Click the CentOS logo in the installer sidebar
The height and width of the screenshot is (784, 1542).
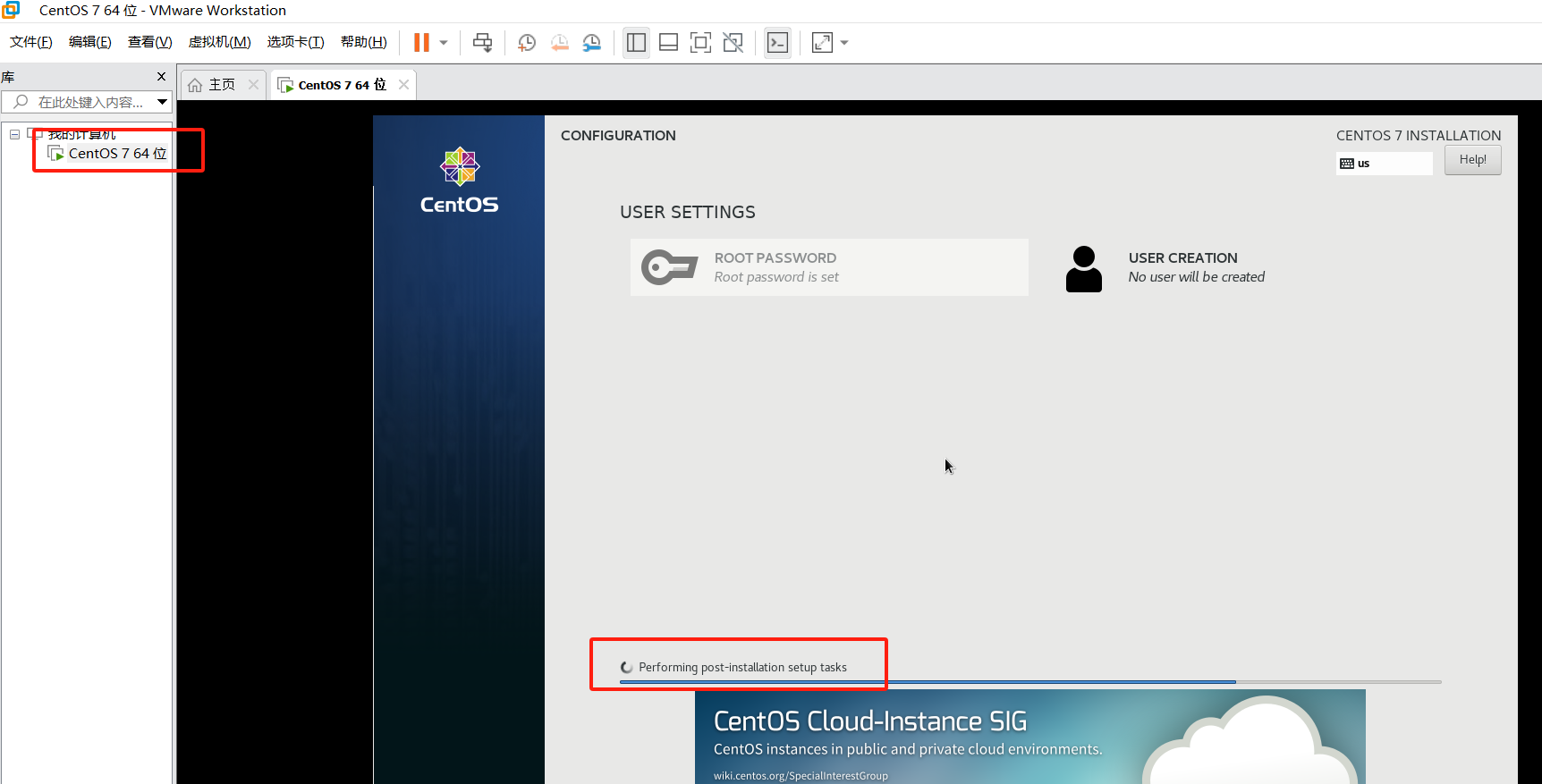(460, 181)
